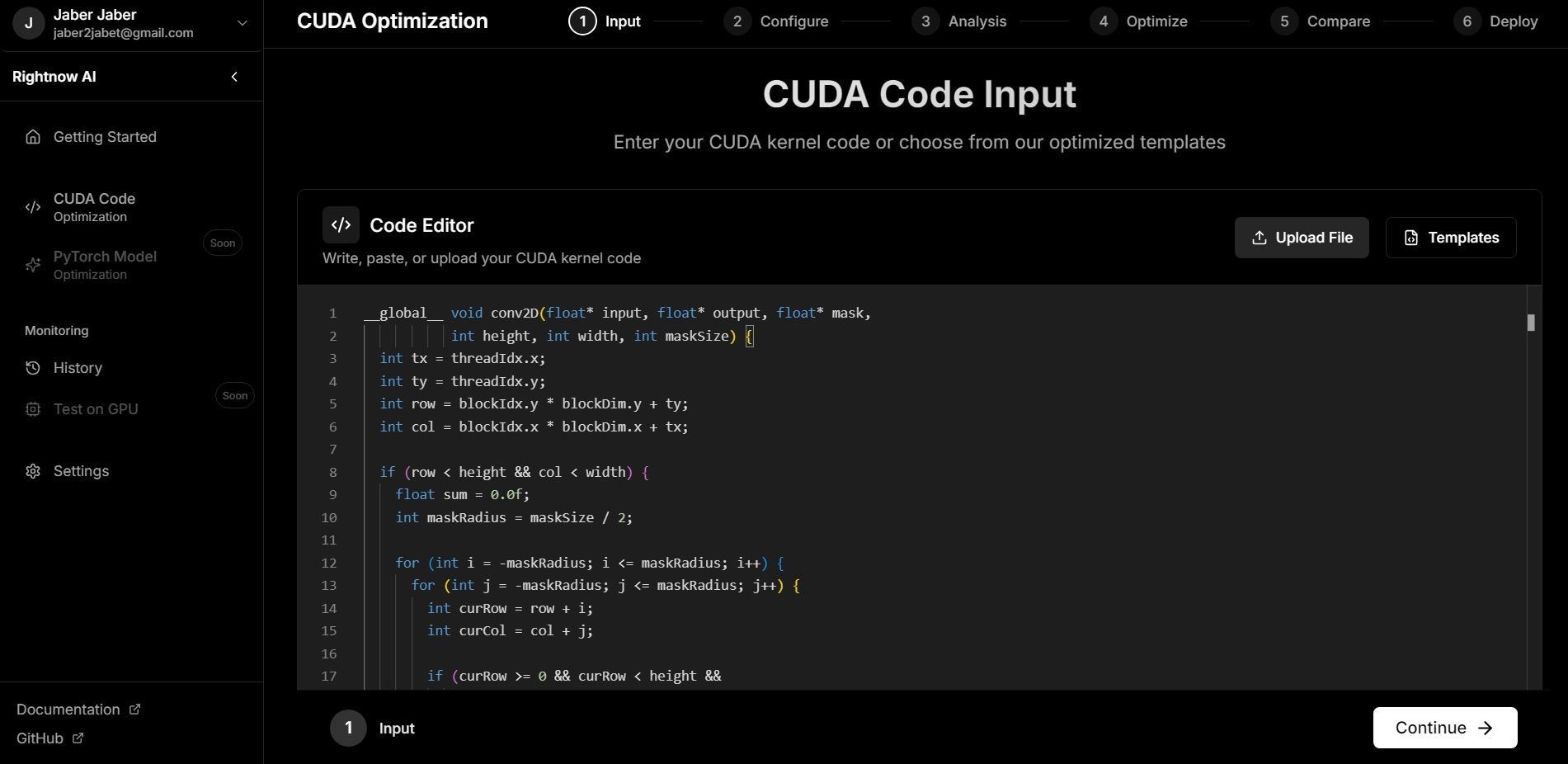Expand the Jaber Jaber account dropdown
Image resolution: width=1568 pixels, height=764 pixels.
point(242,23)
